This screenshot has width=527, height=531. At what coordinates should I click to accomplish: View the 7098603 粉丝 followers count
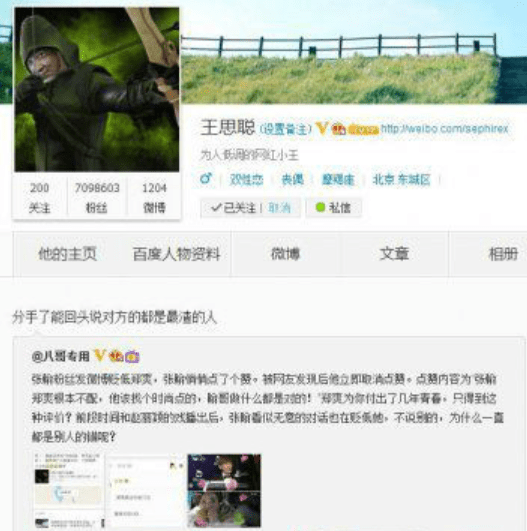click(x=97, y=197)
